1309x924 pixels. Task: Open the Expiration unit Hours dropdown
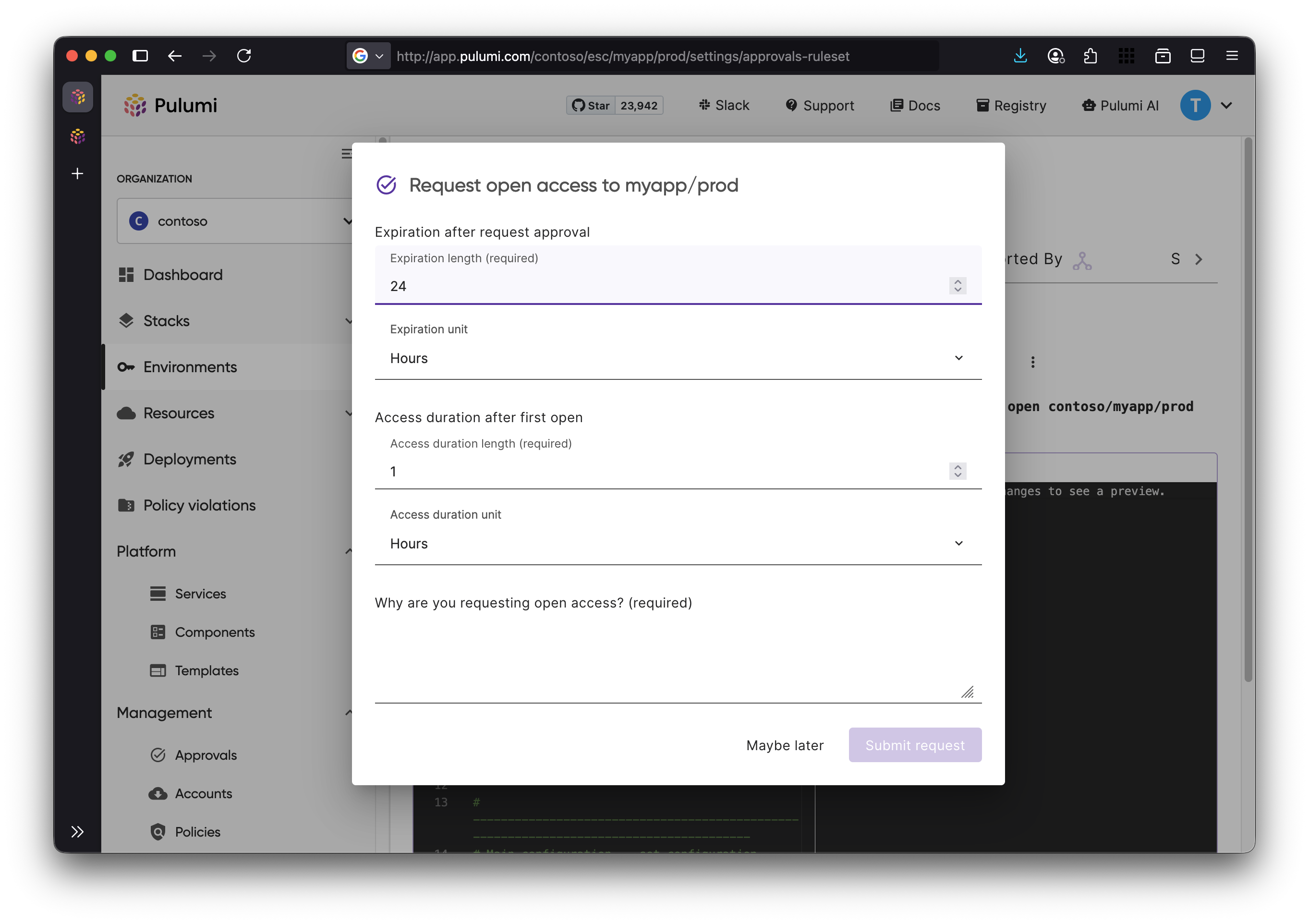(x=677, y=358)
